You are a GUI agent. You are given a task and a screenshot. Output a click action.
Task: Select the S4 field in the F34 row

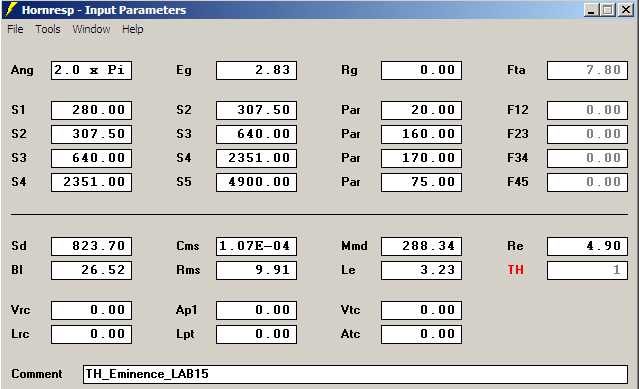tap(256, 158)
